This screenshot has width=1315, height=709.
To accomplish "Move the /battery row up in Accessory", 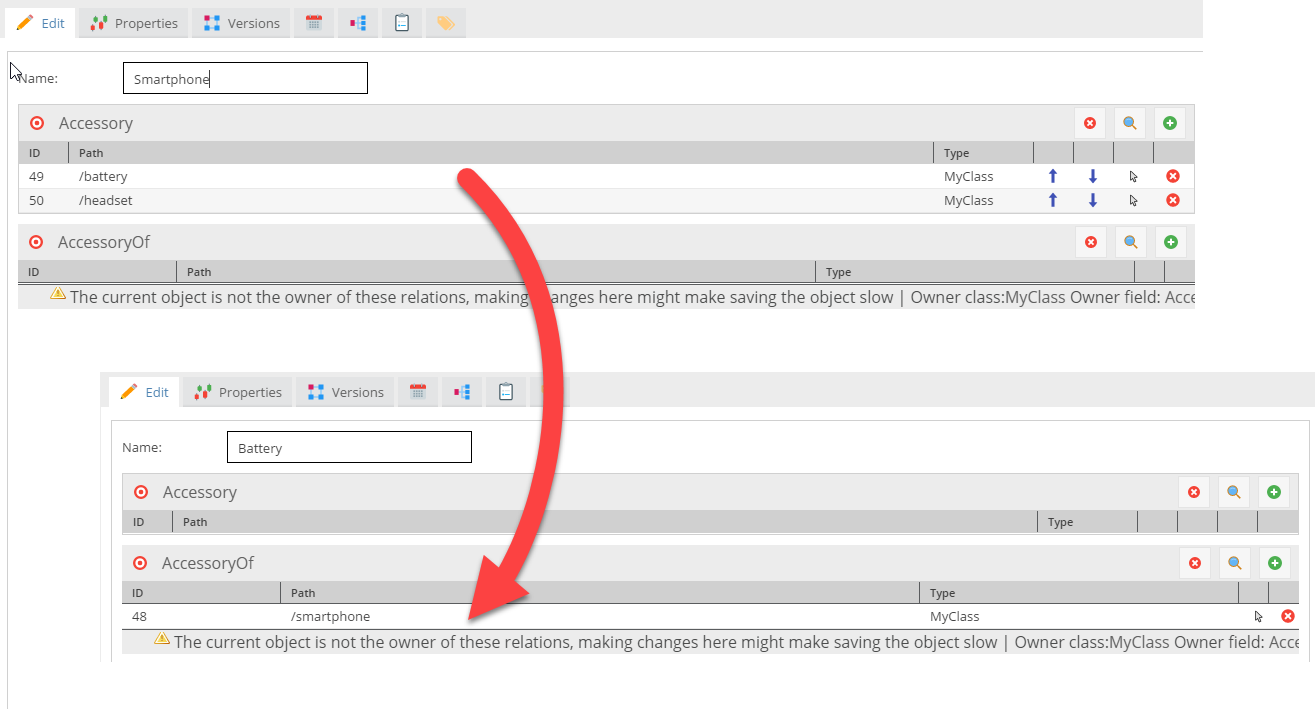I will [x=1052, y=176].
